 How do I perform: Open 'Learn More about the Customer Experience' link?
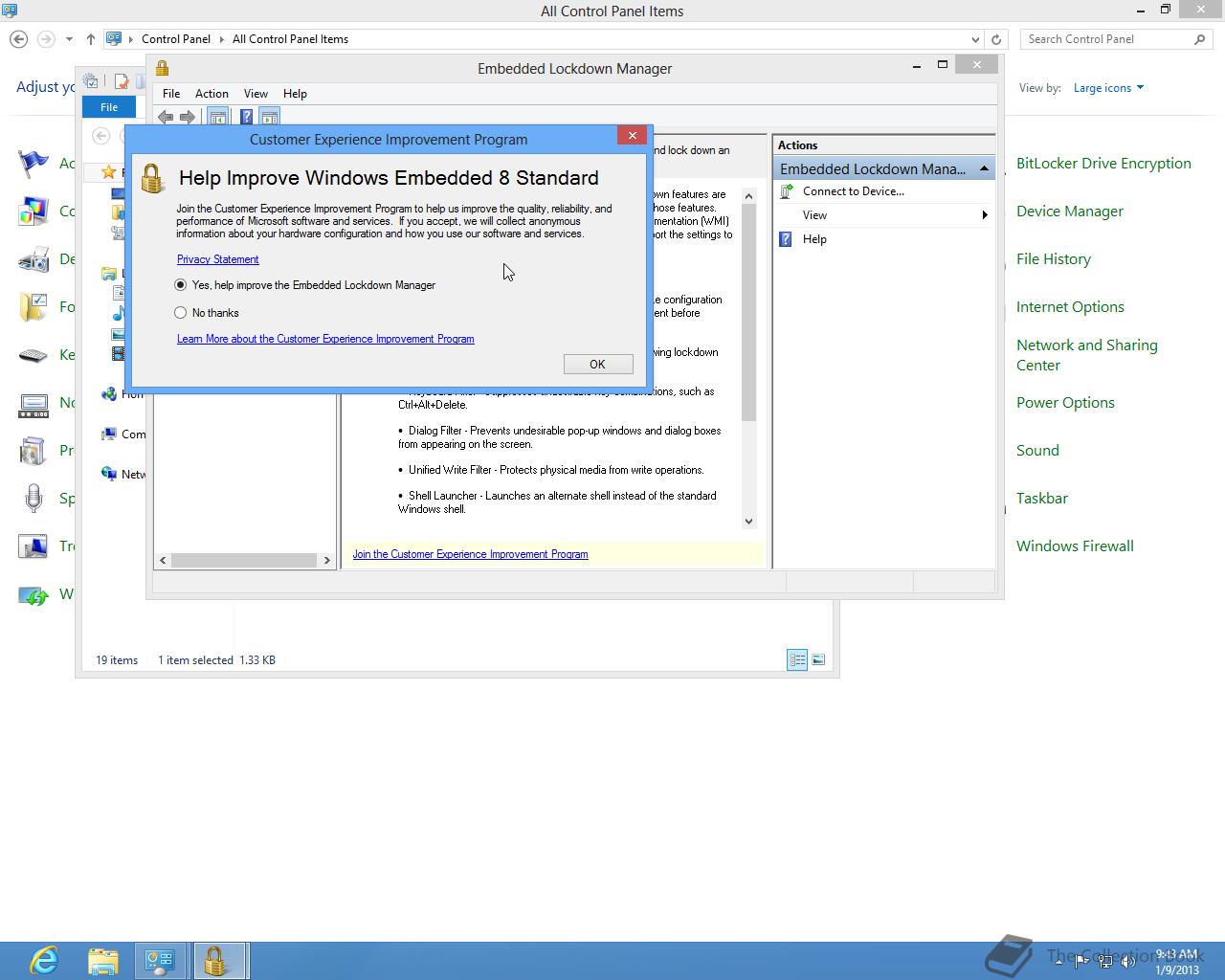[325, 339]
